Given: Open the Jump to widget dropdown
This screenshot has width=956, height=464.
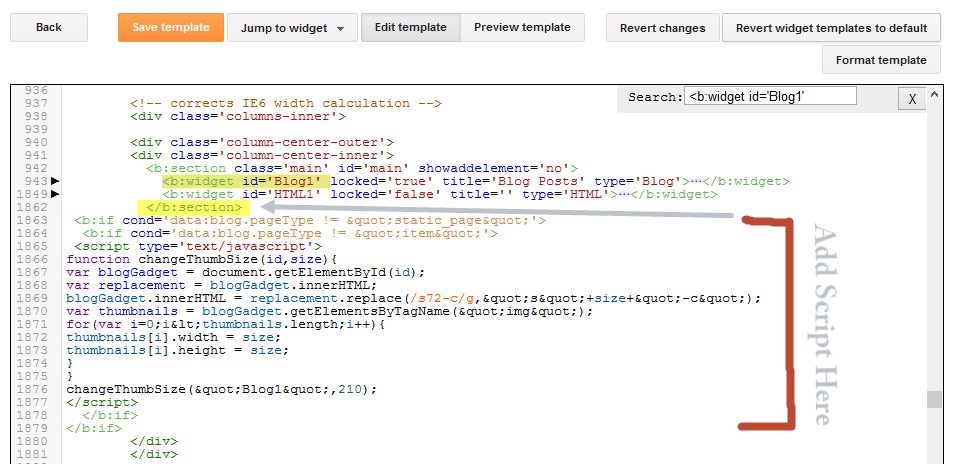Looking at the screenshot, I should point(292,28).
